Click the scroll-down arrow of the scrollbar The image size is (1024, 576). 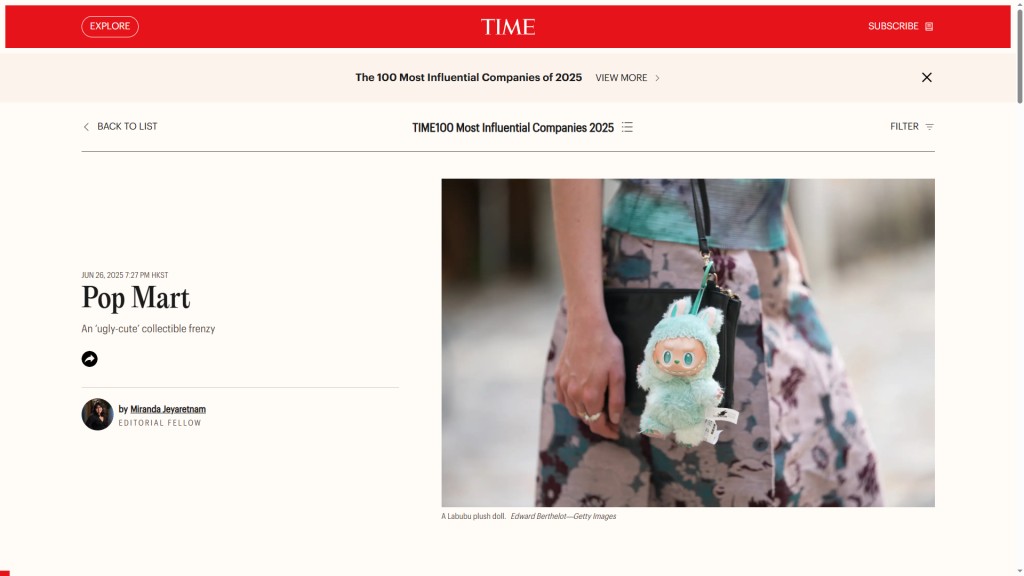(x=1019, y=571)
